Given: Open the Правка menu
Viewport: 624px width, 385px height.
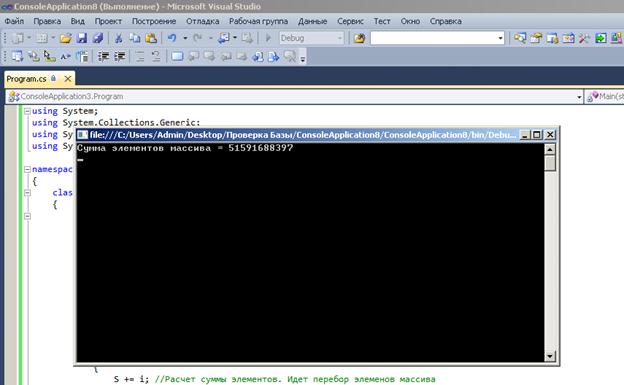Looking at the screenshot, I should (x=47, y=21).
